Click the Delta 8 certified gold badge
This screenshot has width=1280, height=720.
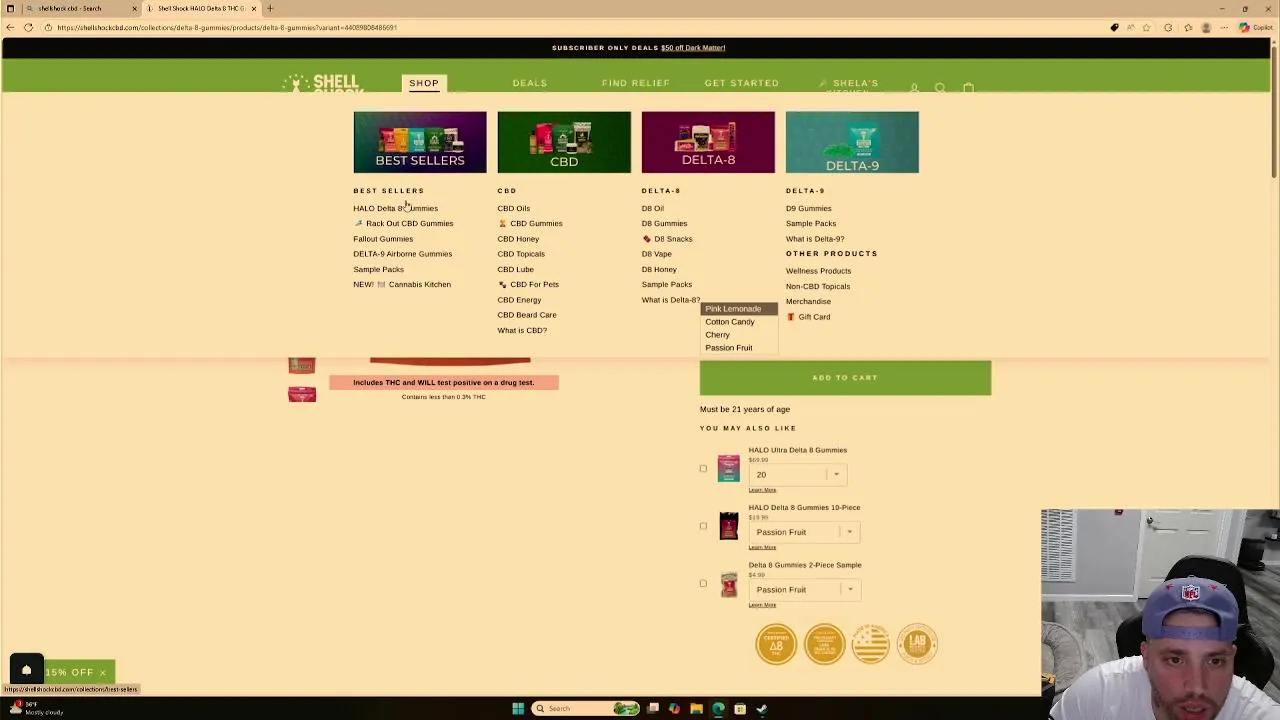[776, 644]
